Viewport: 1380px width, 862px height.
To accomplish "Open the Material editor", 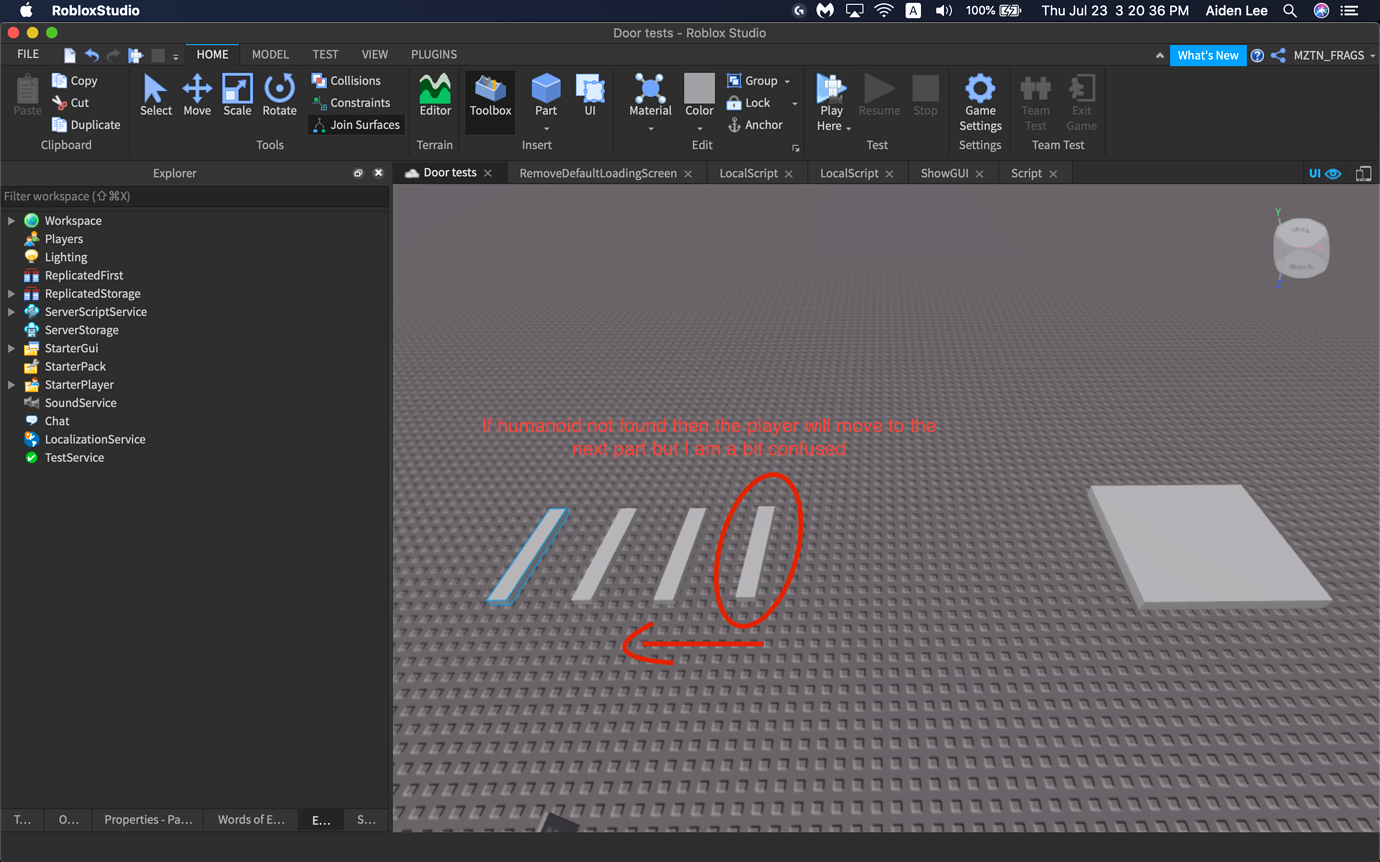I will pos(650,97).
